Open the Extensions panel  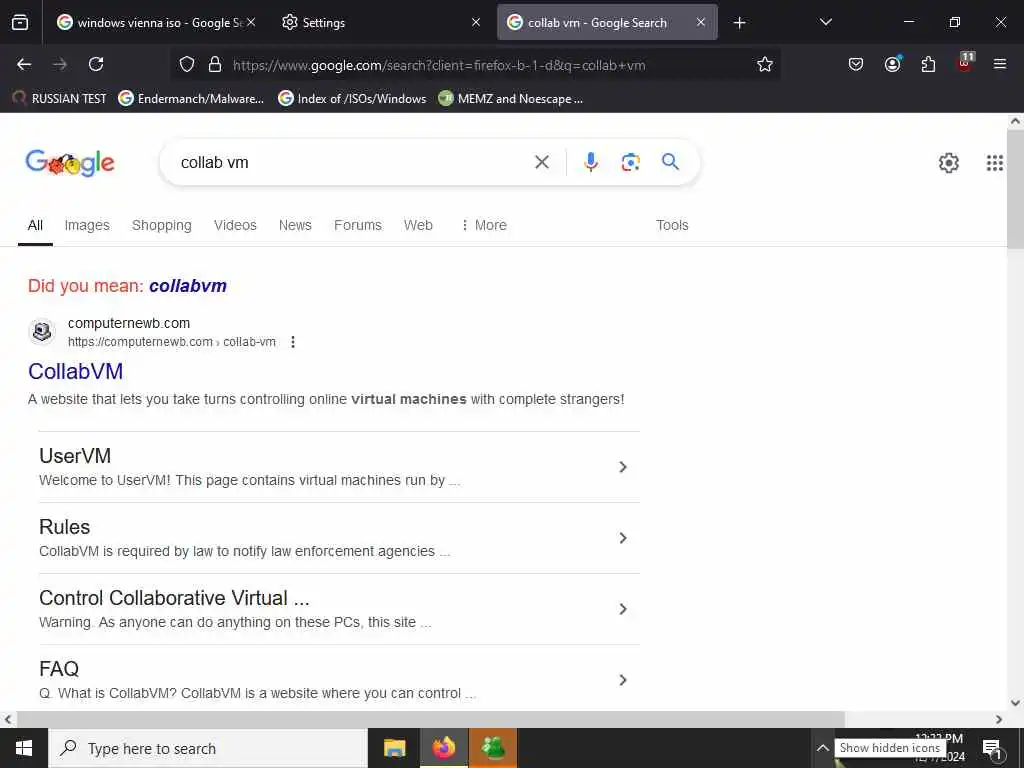[928, 64]
